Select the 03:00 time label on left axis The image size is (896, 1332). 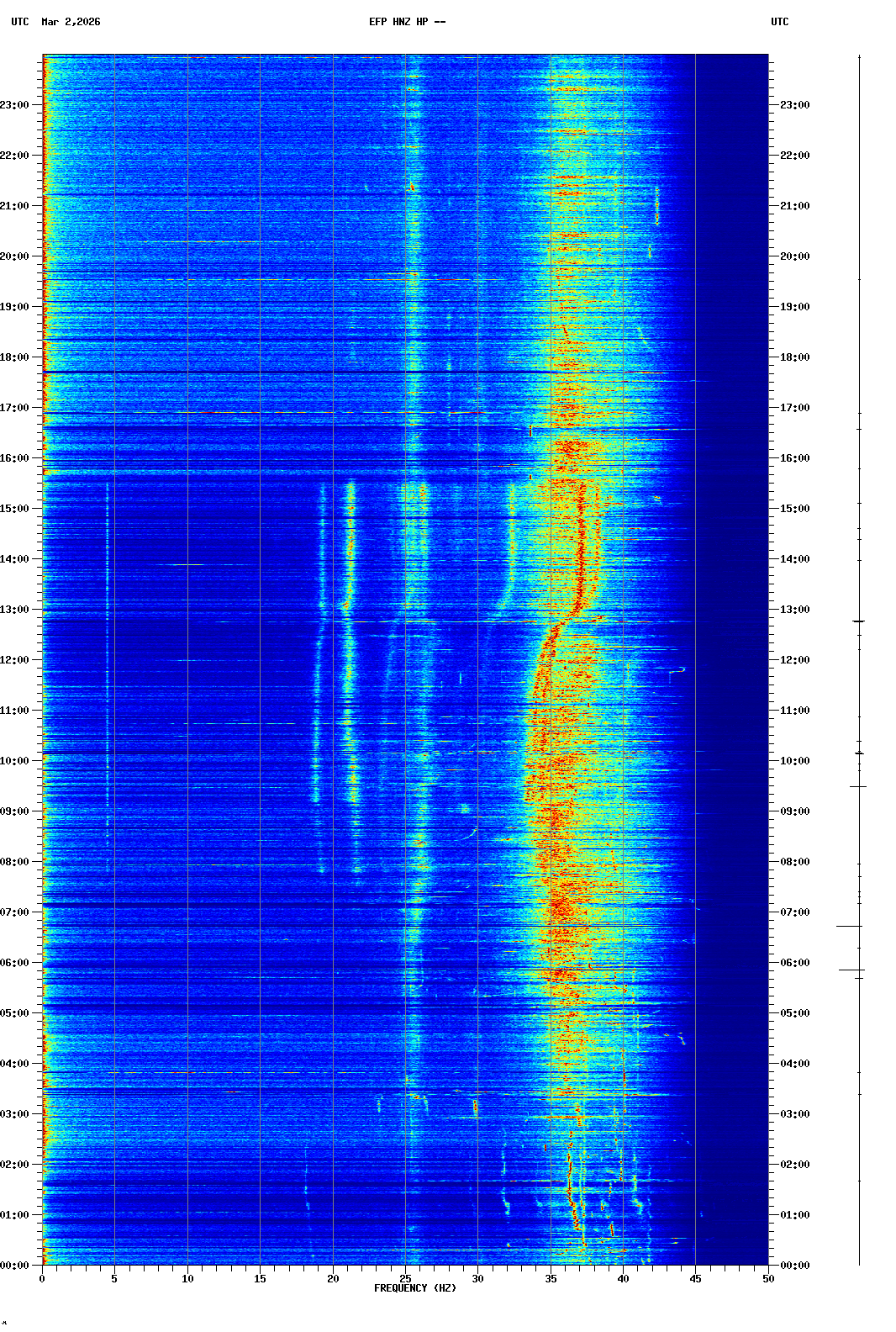(15, 1114)
